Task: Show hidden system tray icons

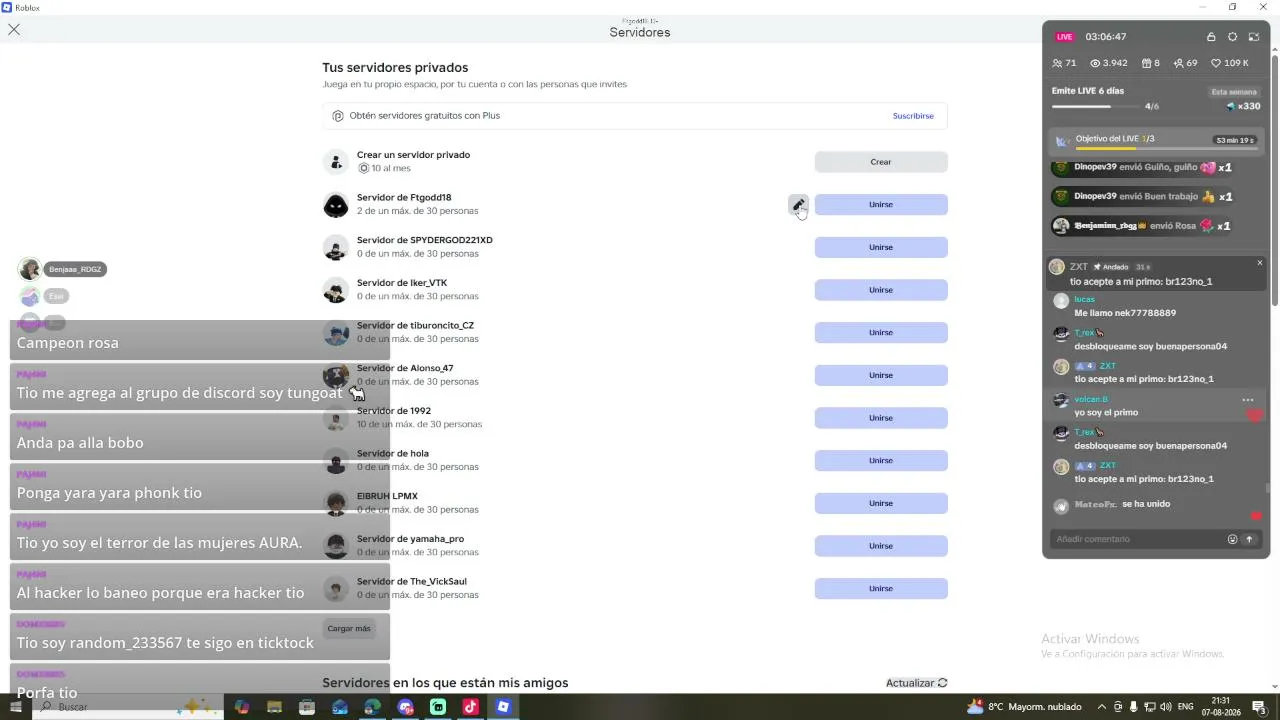Action: 1102,707
